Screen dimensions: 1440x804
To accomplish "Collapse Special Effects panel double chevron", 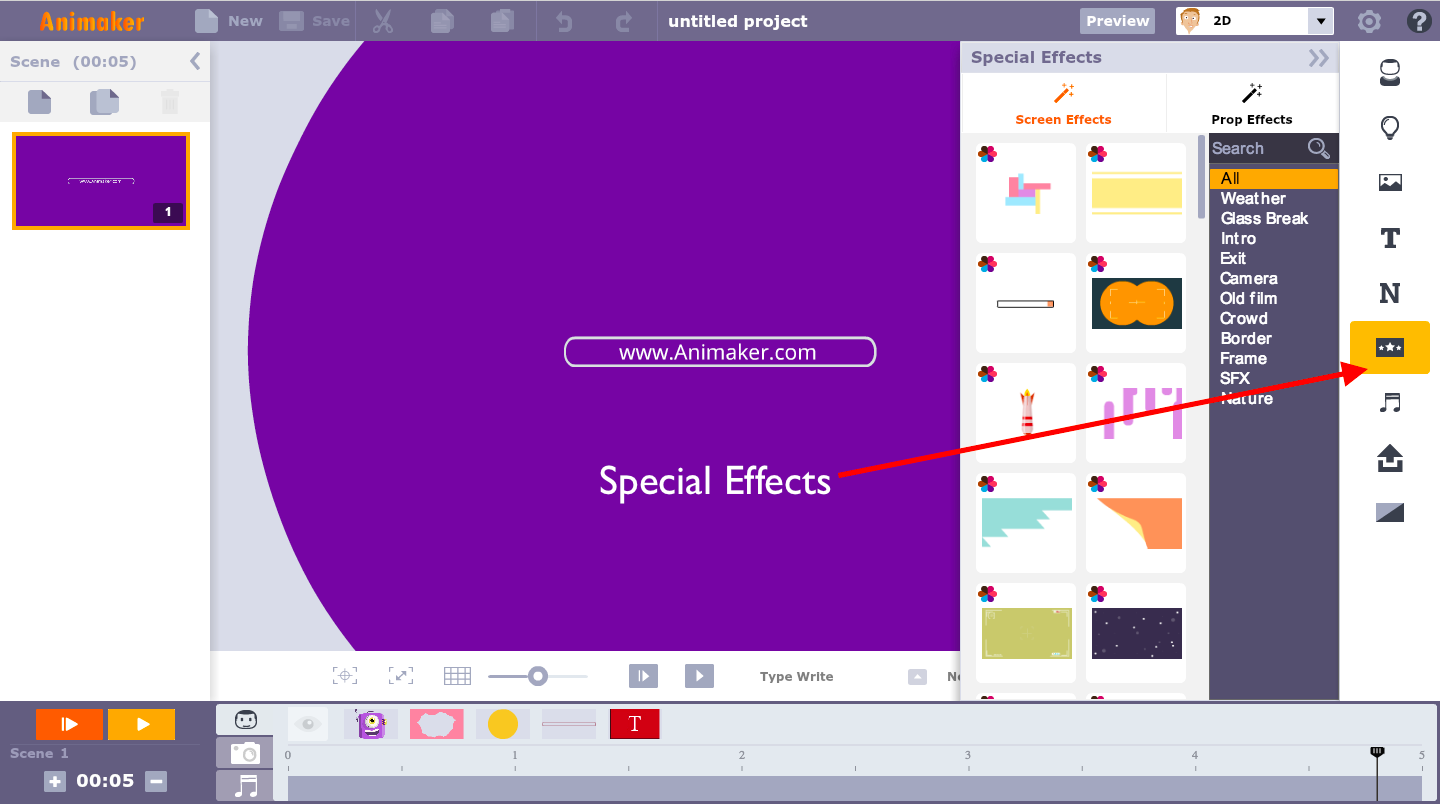I will 1319,58.
